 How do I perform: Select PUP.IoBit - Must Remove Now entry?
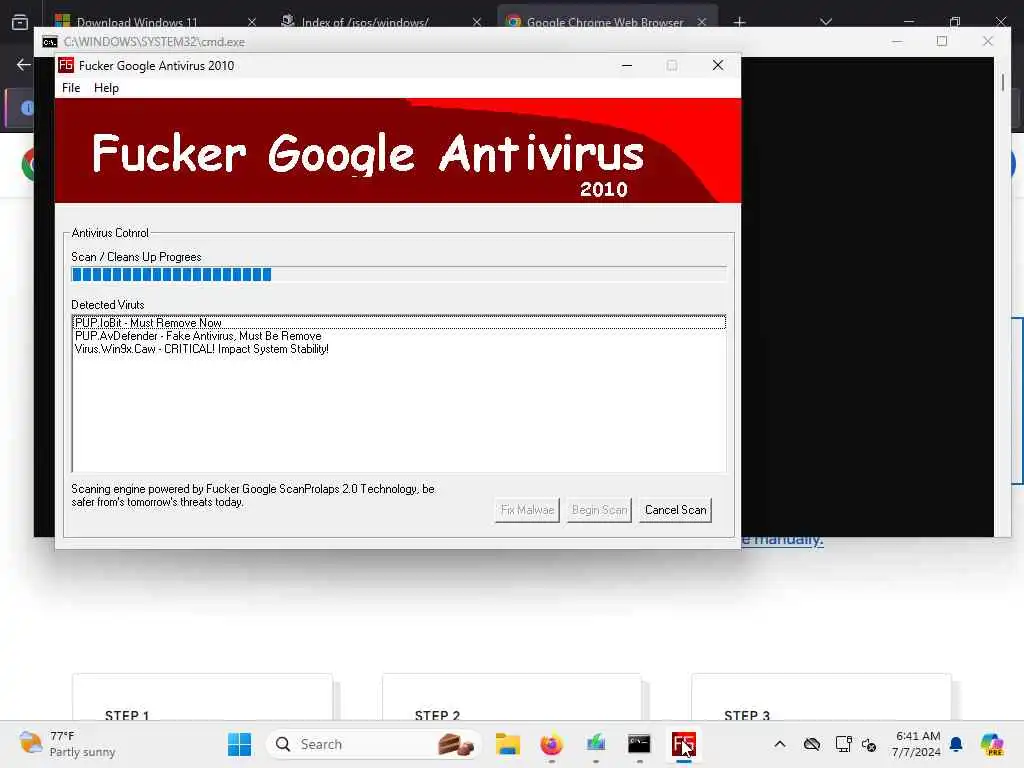(398, 323)
